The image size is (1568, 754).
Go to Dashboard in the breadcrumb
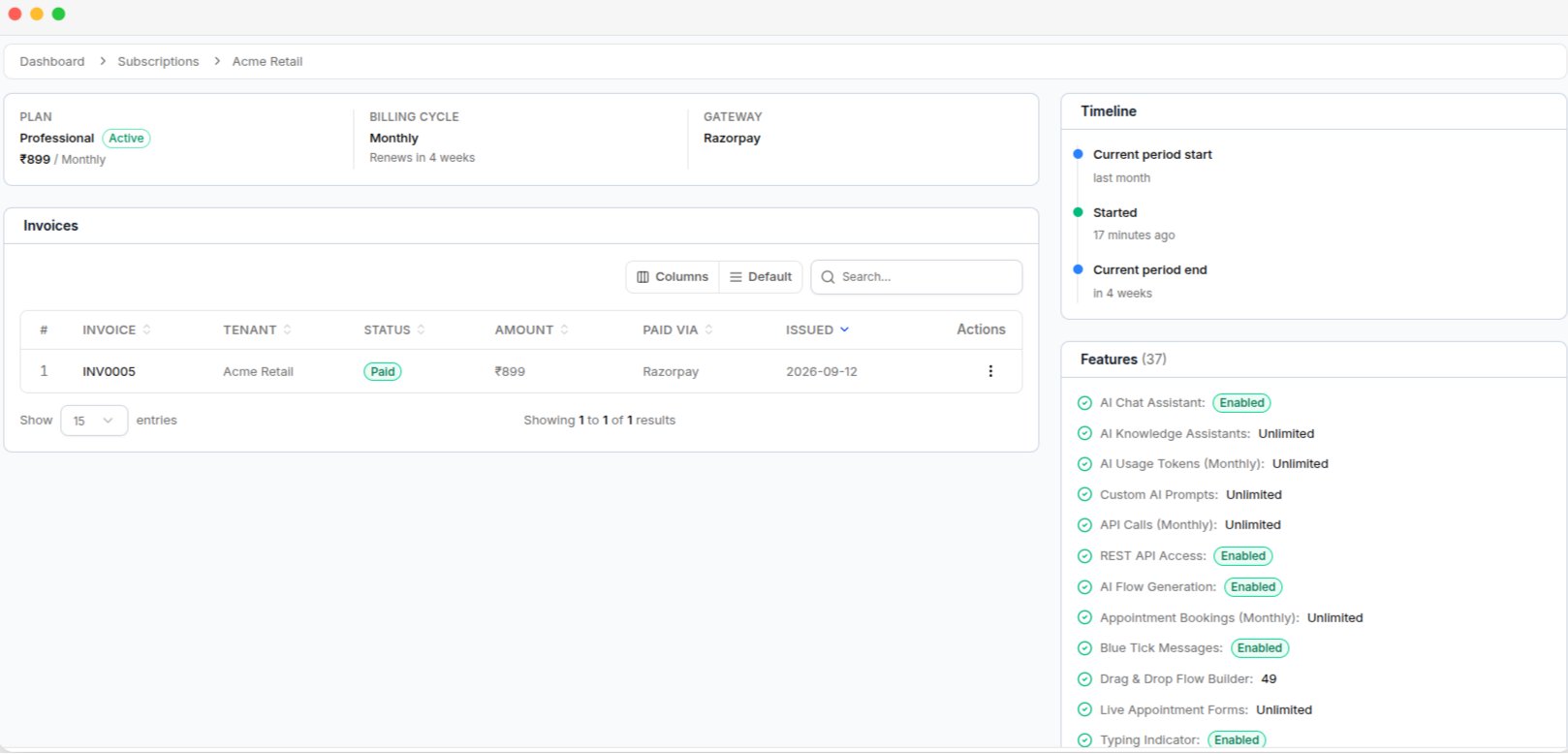52,61
